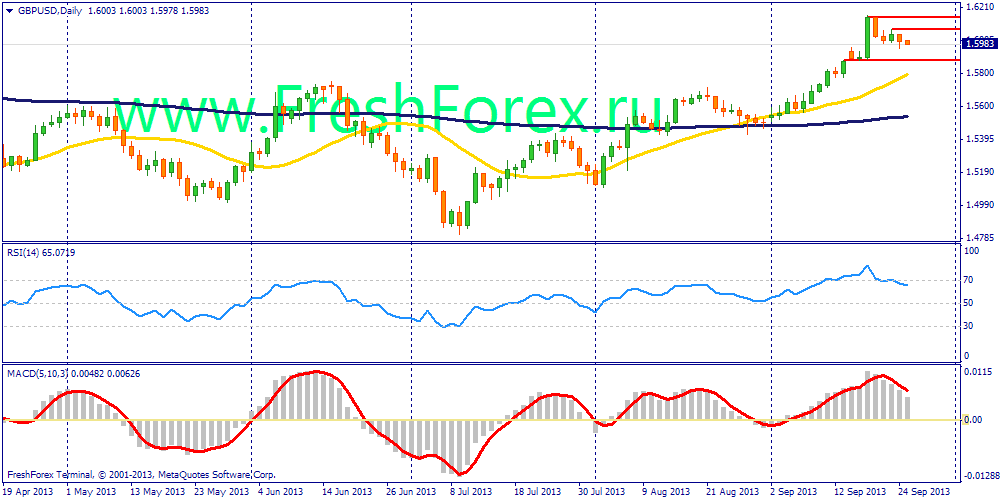Click the 4 Jun 2013 date label
Screen dimensions: 1000x500
(280, 492)
